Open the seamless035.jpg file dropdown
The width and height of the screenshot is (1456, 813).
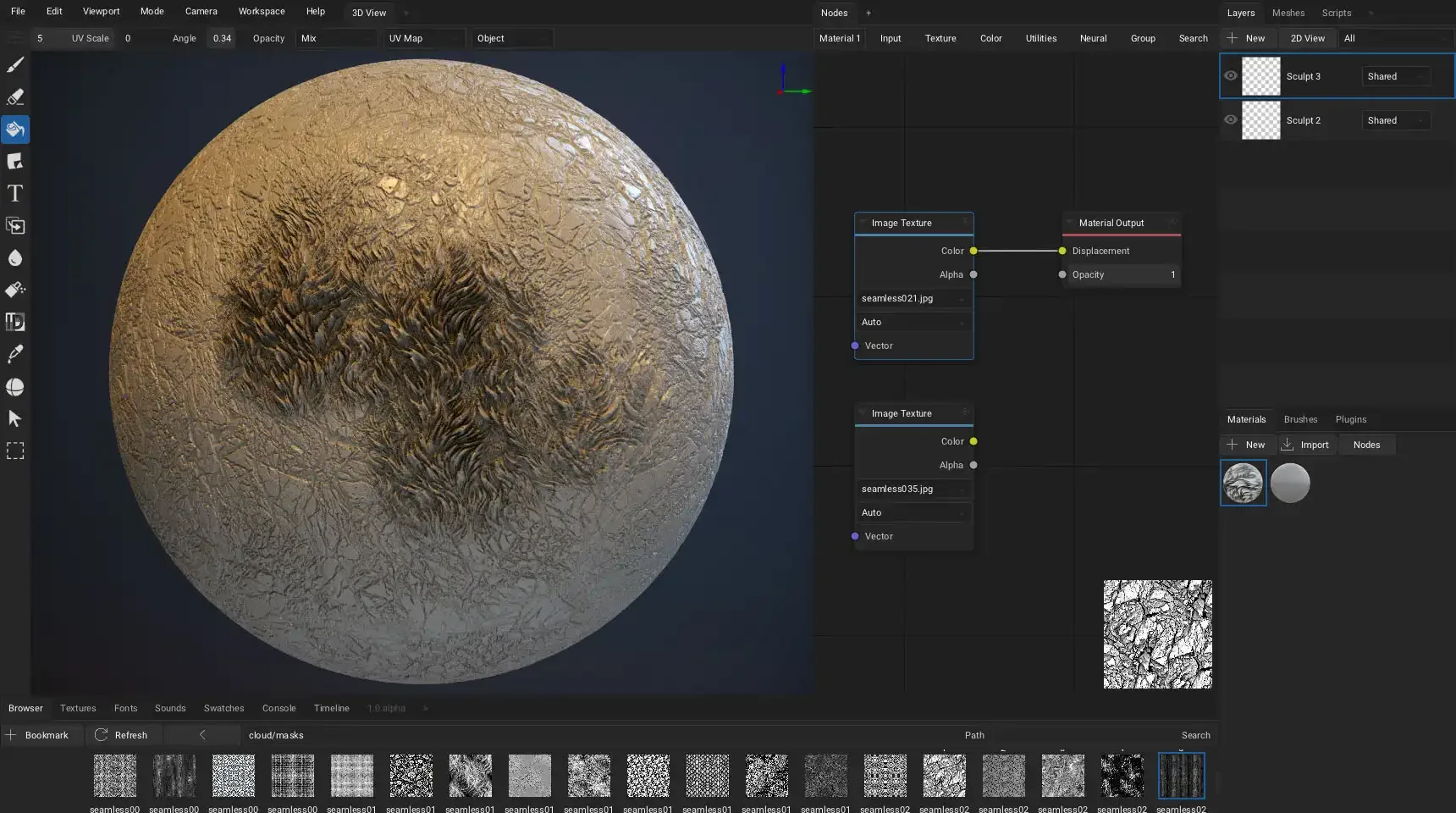click(913, 489)
